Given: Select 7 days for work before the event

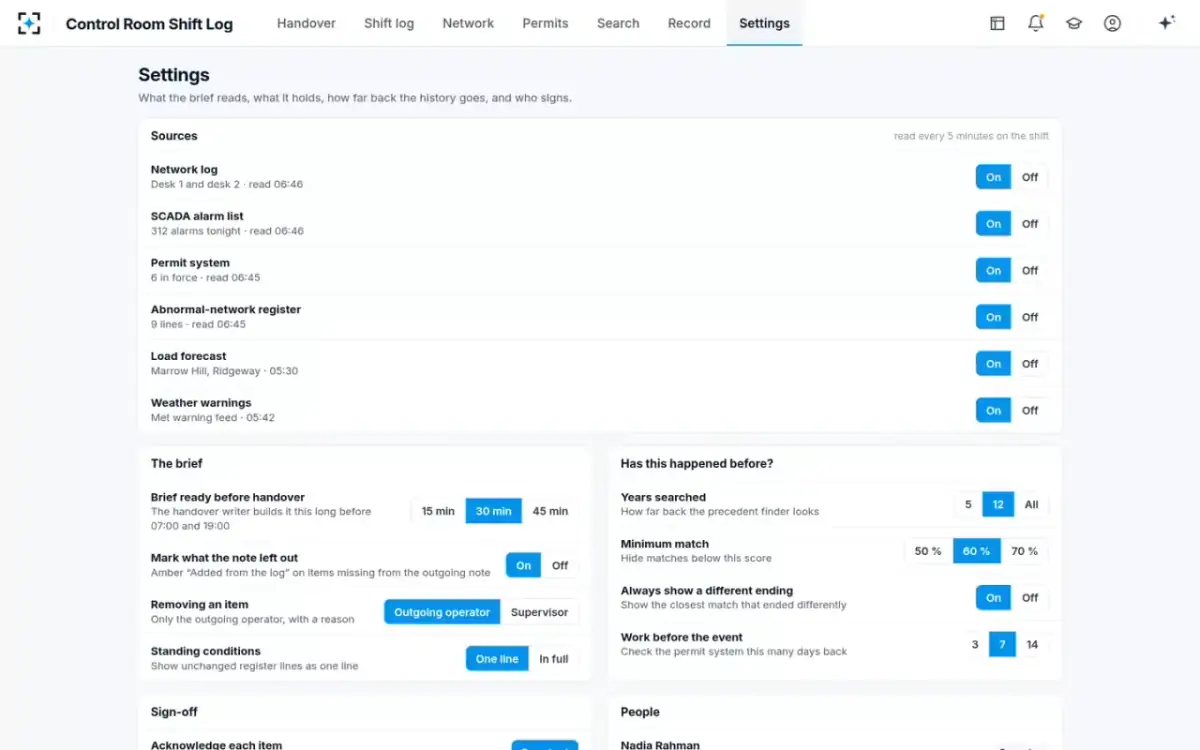Looking at the screenshot, I should tap(1002, 645).
